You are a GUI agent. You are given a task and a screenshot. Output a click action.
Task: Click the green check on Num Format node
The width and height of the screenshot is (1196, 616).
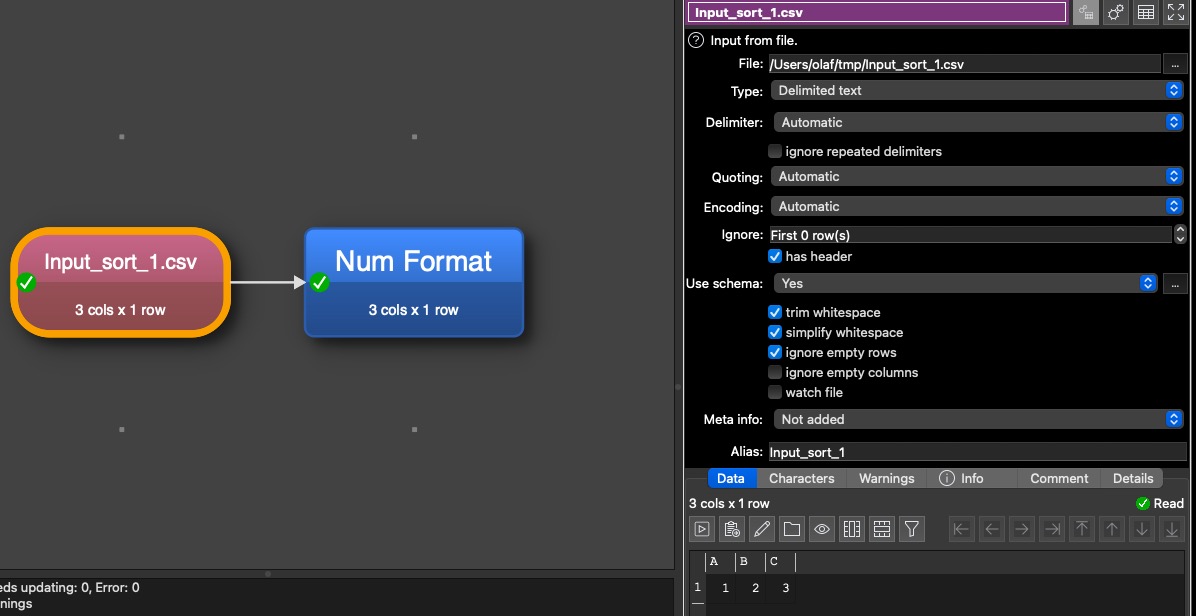pyautogui.click(x=320, y=283)
